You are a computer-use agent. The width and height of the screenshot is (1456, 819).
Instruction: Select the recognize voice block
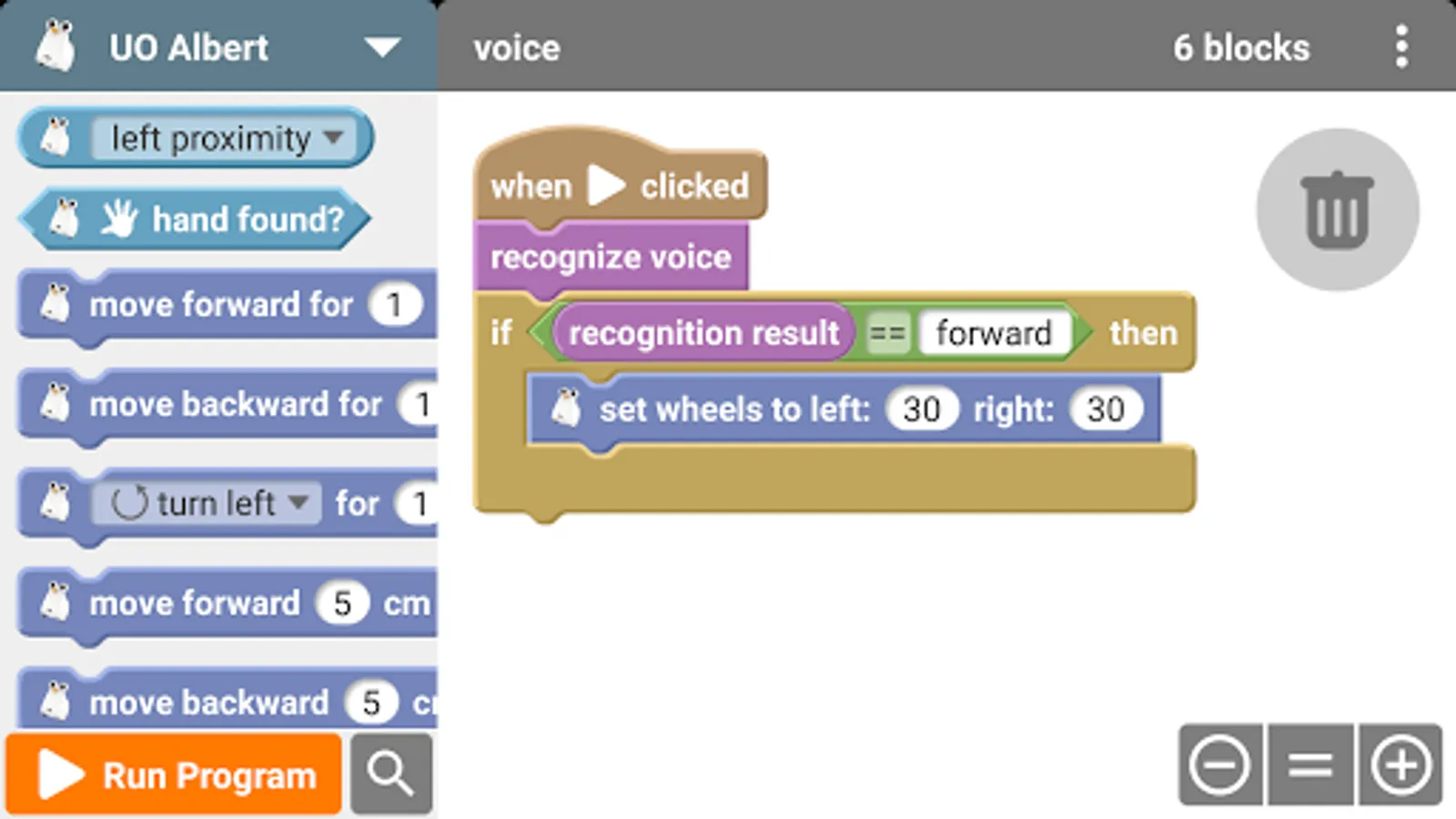coord(610,258)
